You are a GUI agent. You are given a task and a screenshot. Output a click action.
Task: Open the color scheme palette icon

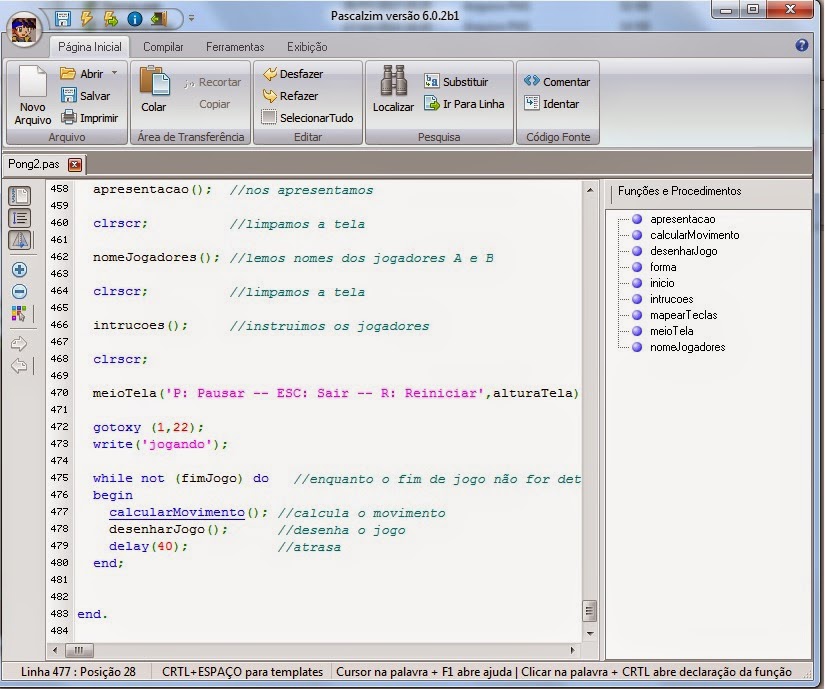pyautogui.click(x=18, y=313)
